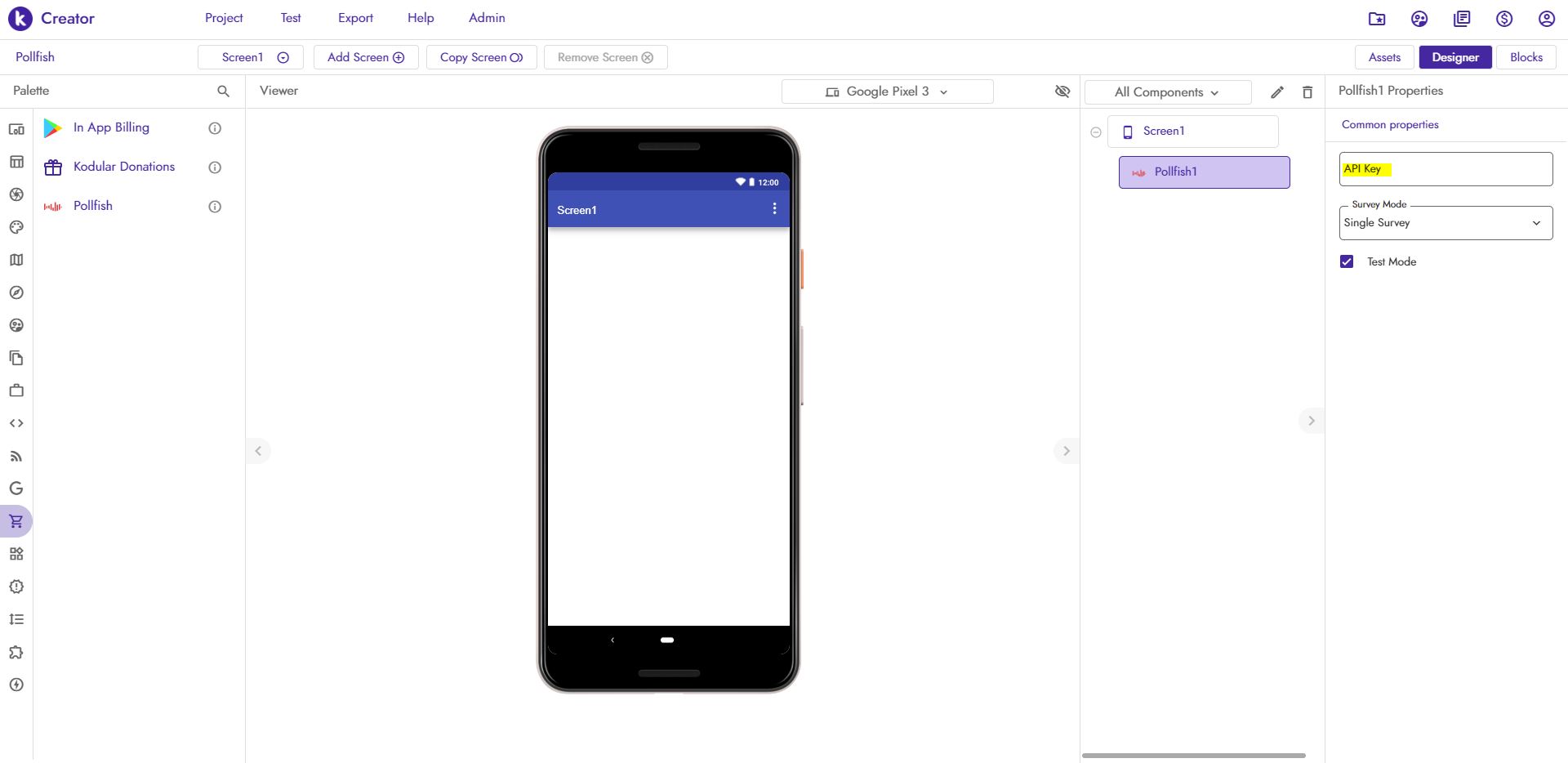Open the Storage palette category icon
Image resolution: width=1568 pixels, height=763 pixels.
pyautogui.click(x=16, y=358)
